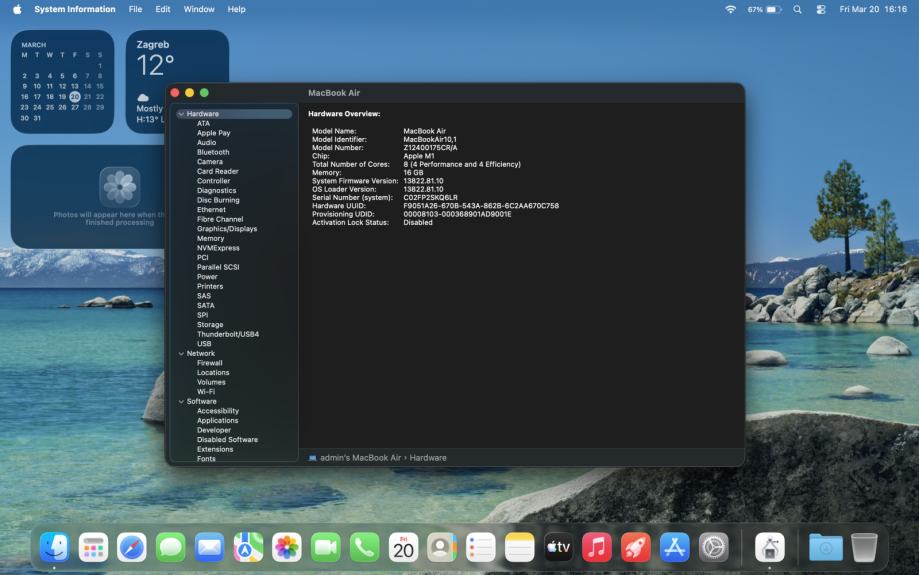Open the Mail app in dock
The width and height of the screenshot is (919, 575).
[209, 547]
